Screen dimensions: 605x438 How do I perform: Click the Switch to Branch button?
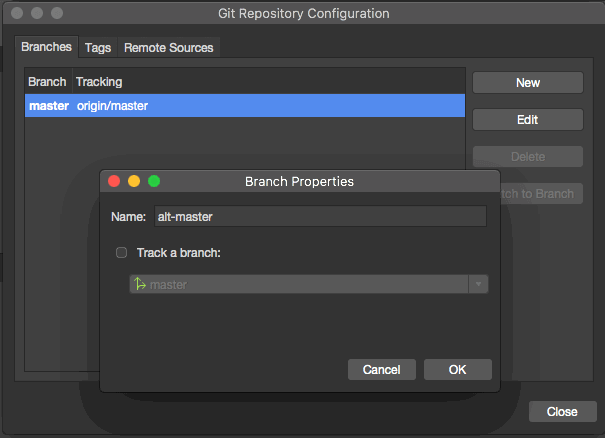(x=541, y=194)
